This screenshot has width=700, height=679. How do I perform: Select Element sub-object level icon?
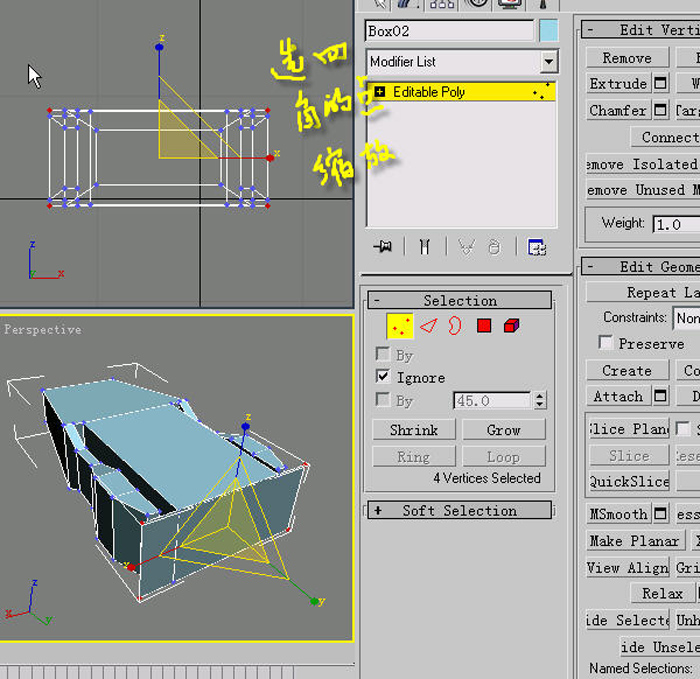tap(512, 326)
